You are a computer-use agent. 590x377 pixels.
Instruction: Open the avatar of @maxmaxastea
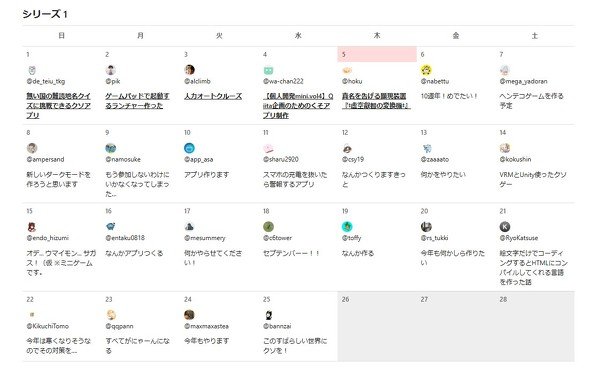click(189, 315)
